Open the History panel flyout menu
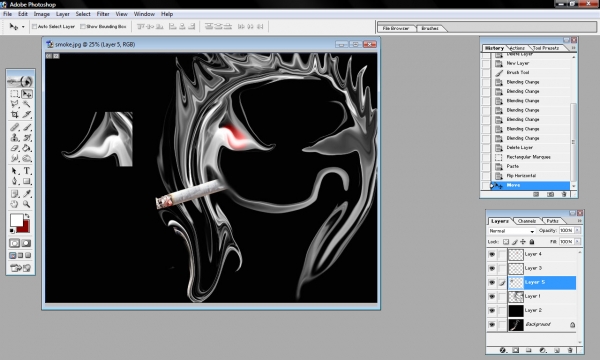Screen dimensions: 600x360 coord(573,48)
